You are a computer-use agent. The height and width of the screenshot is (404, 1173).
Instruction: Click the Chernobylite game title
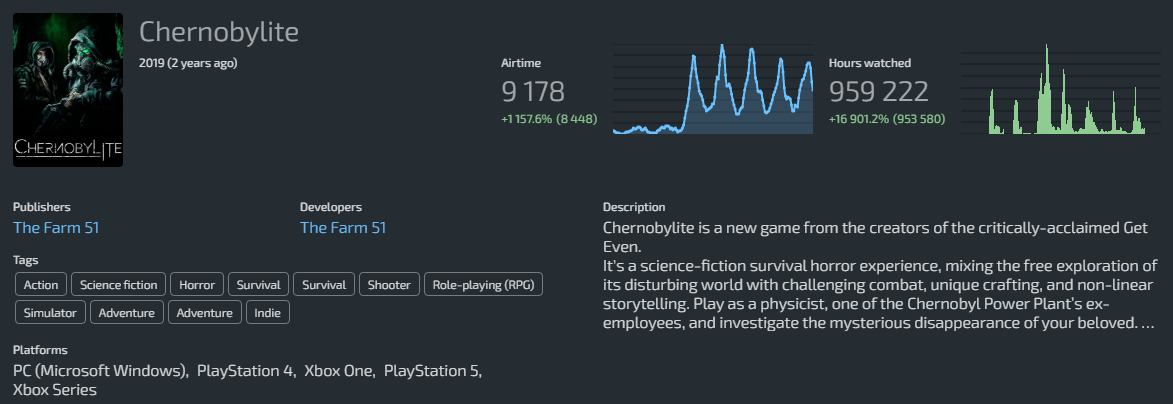point(219,32)
